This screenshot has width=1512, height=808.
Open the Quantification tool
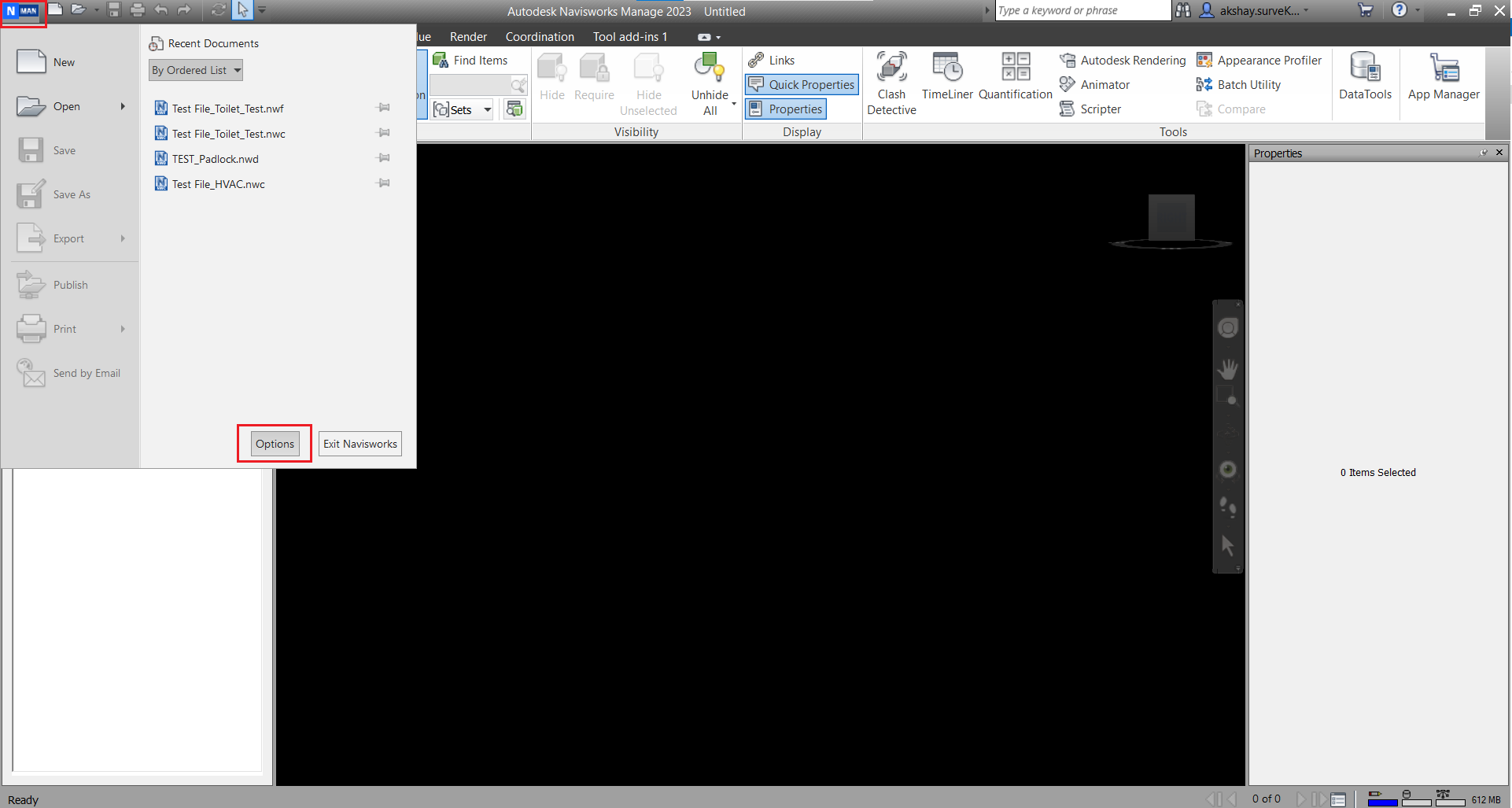1015,76
